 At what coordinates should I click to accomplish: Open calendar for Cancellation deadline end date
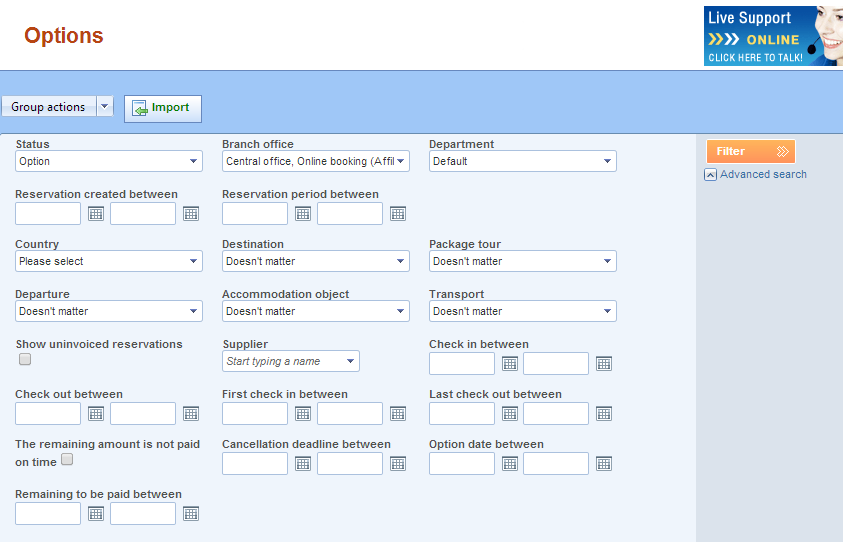(x=398, y=463)
